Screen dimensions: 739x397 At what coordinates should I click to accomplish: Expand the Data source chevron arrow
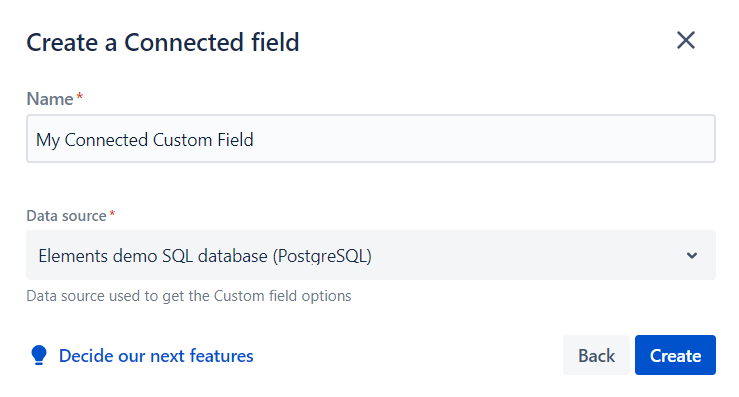click(691, 256)
